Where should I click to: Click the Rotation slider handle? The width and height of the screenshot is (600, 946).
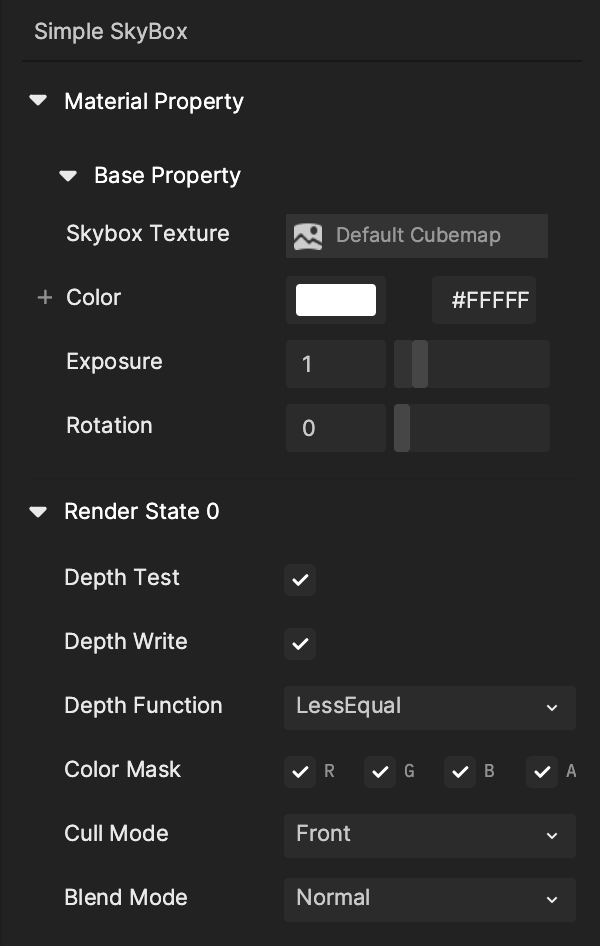pyautogui.click(x=402, y=428)
